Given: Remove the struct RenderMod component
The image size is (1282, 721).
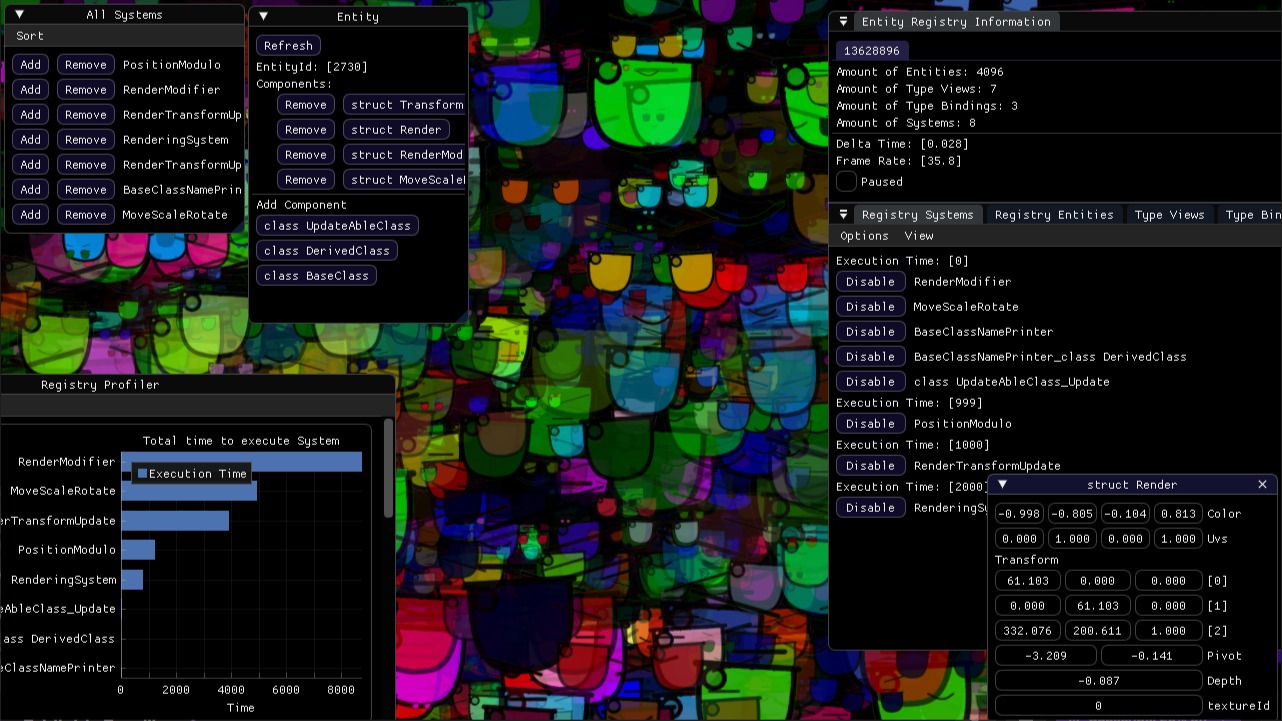Looking at the screenshot, I should click(x=306, y=154).
